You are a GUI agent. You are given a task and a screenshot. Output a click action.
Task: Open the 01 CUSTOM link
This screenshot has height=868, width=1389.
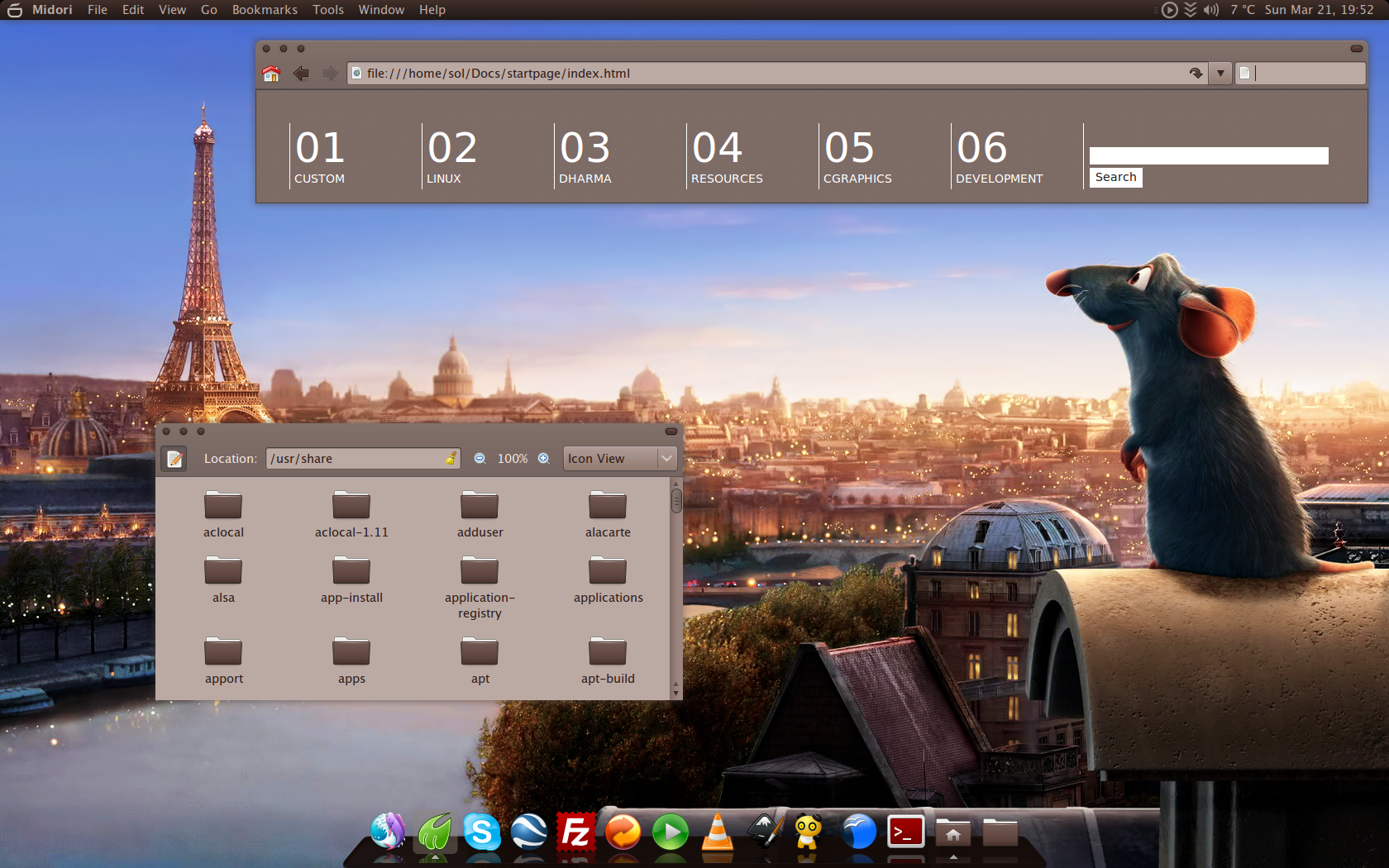point(320,156)
